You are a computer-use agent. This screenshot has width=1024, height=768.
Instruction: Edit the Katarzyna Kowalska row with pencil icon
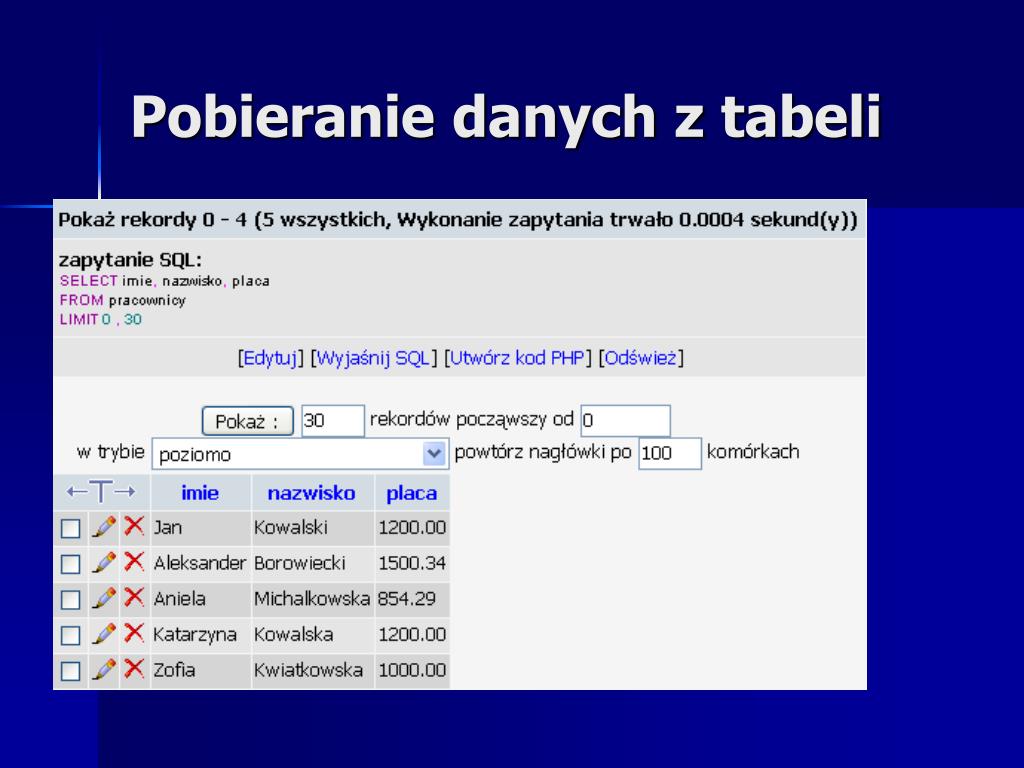tap(104, 633)
